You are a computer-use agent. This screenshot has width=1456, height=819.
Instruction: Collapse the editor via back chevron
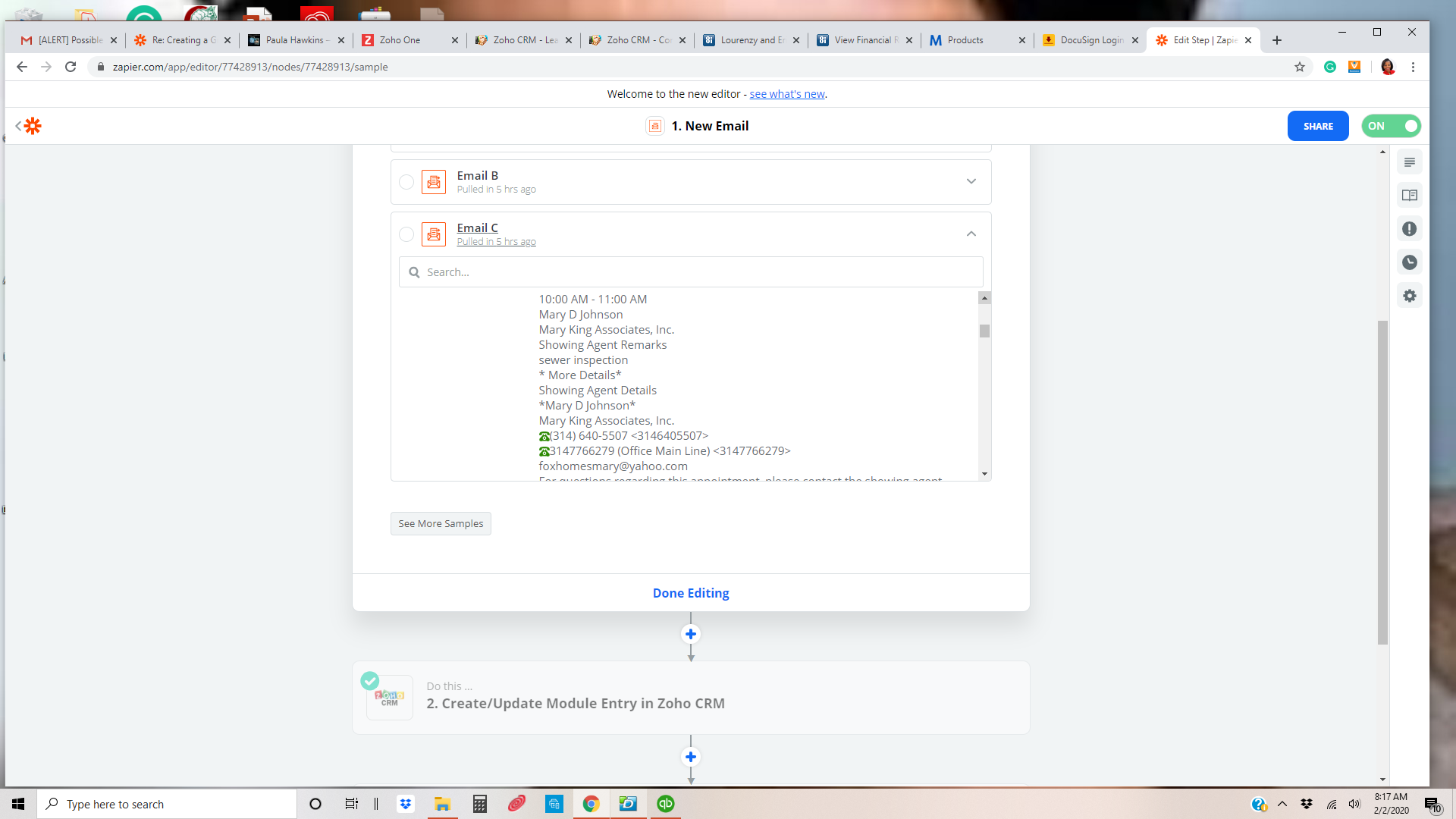pyautogui.click(x=17, y=126)
